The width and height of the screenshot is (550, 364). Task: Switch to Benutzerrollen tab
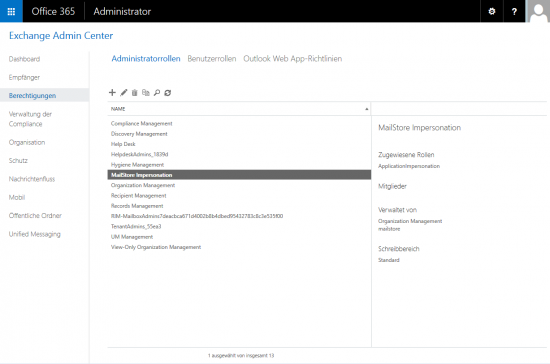click(x=212, y=59)
